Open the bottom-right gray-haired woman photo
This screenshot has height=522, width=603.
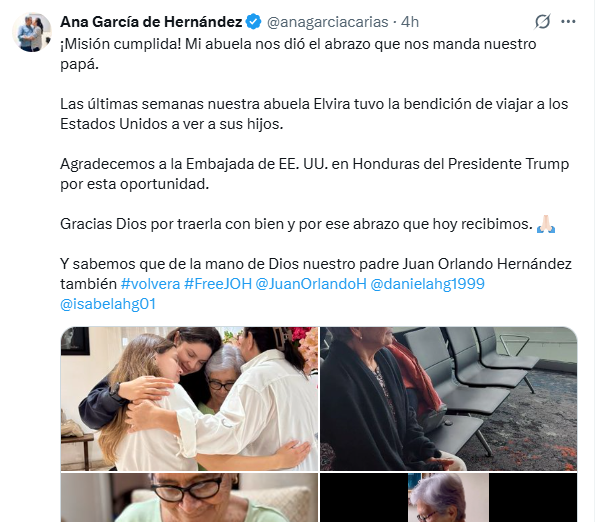448,497
